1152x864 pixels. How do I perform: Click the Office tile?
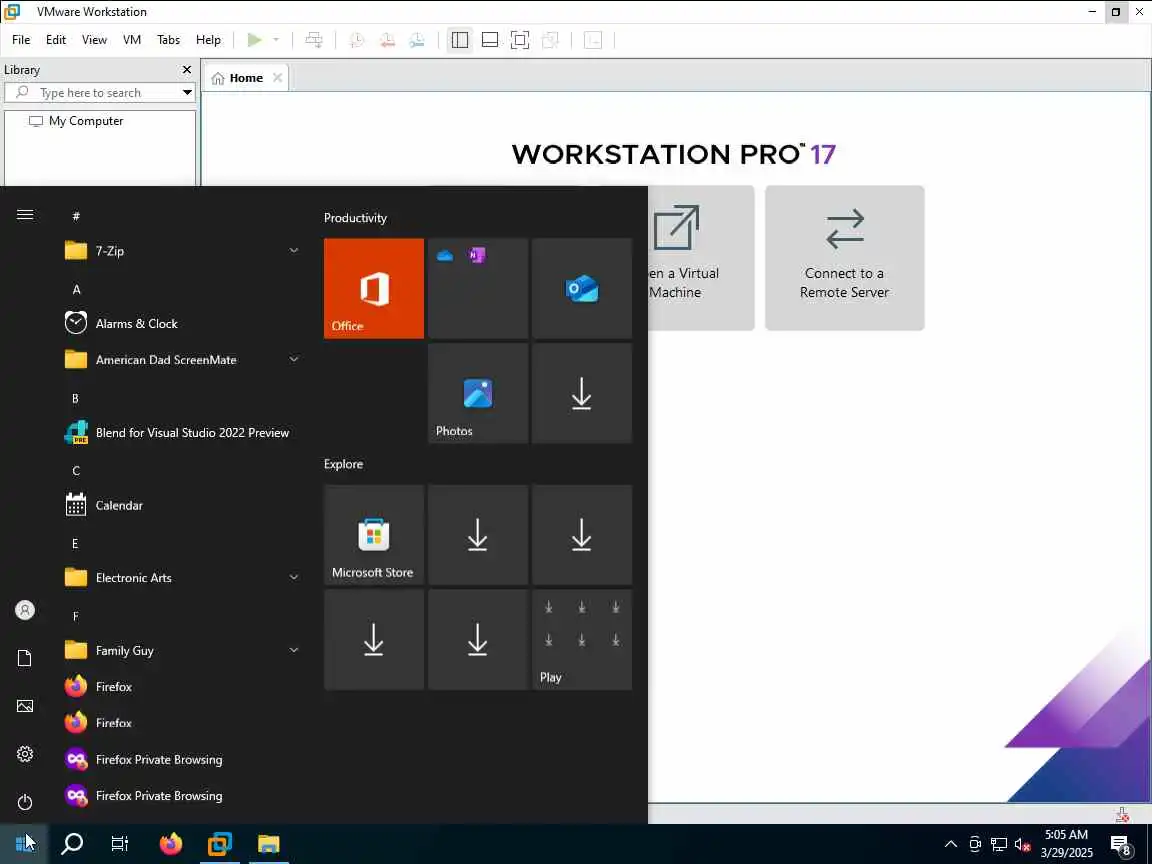click(374, 289)
